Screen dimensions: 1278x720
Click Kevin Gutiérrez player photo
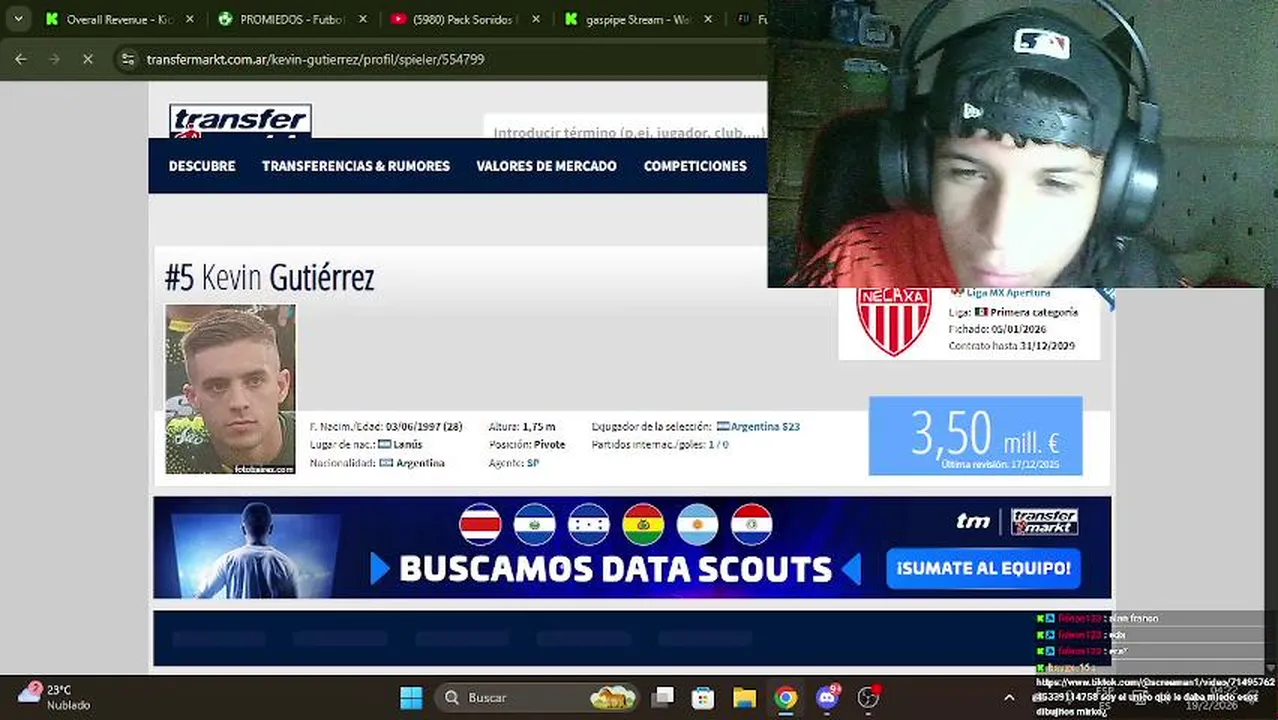click(231, 389)
